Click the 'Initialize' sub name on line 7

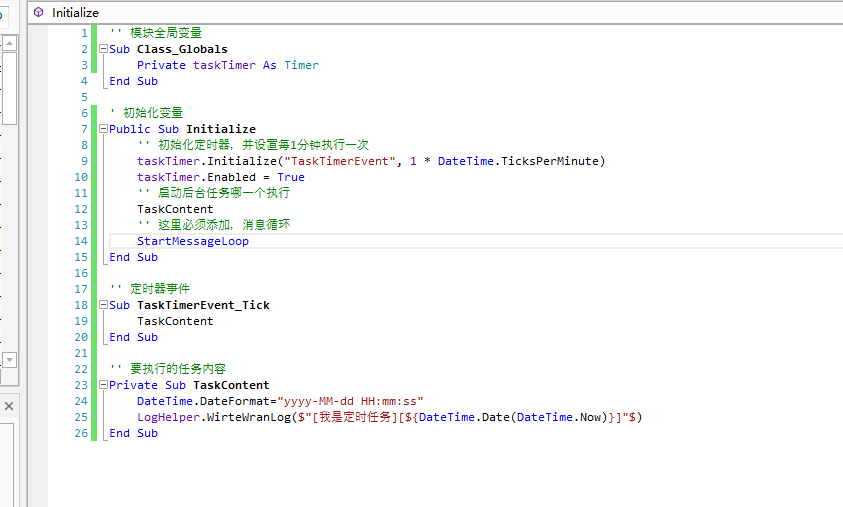221,129
